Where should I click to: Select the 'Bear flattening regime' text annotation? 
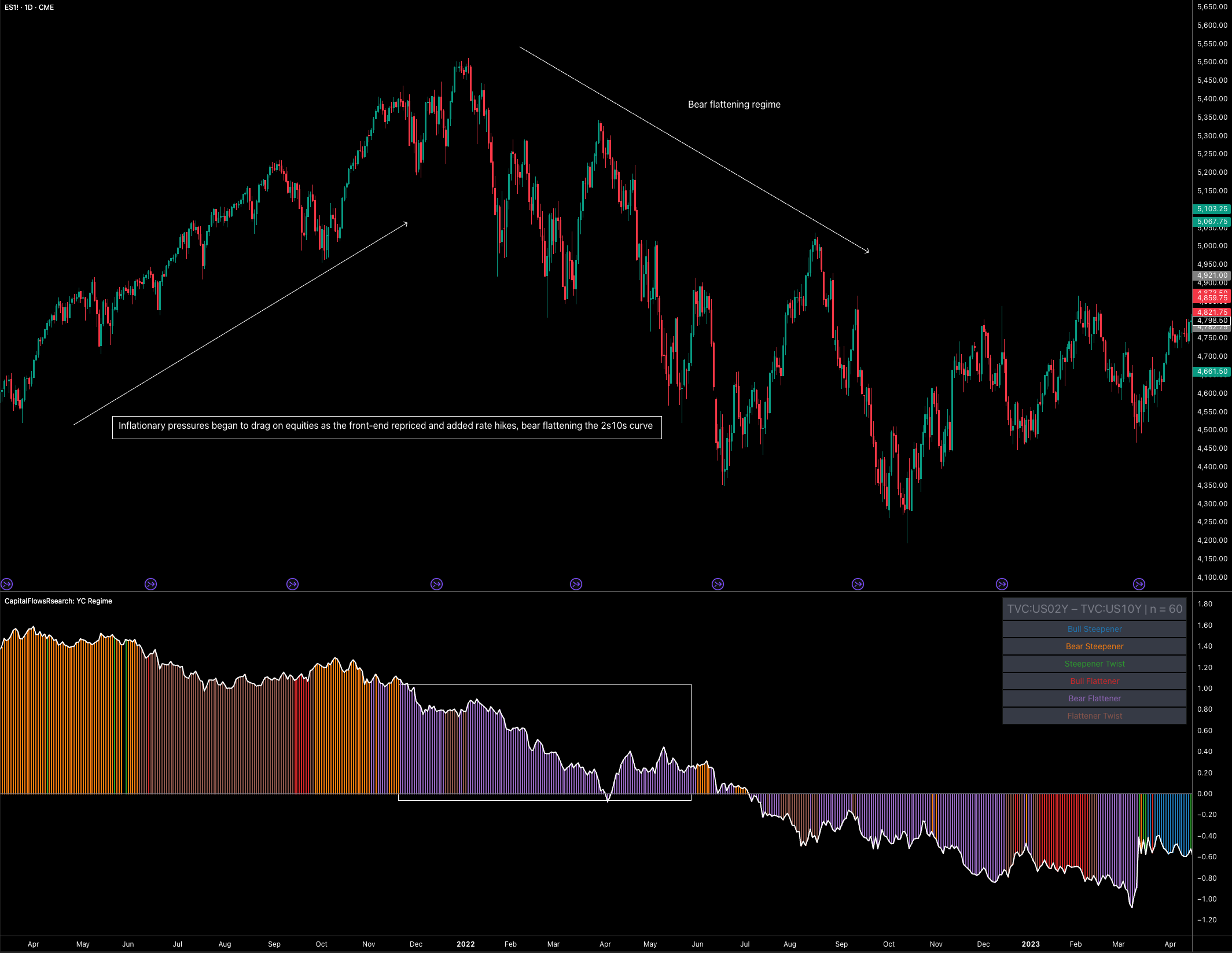click(734, 104)
